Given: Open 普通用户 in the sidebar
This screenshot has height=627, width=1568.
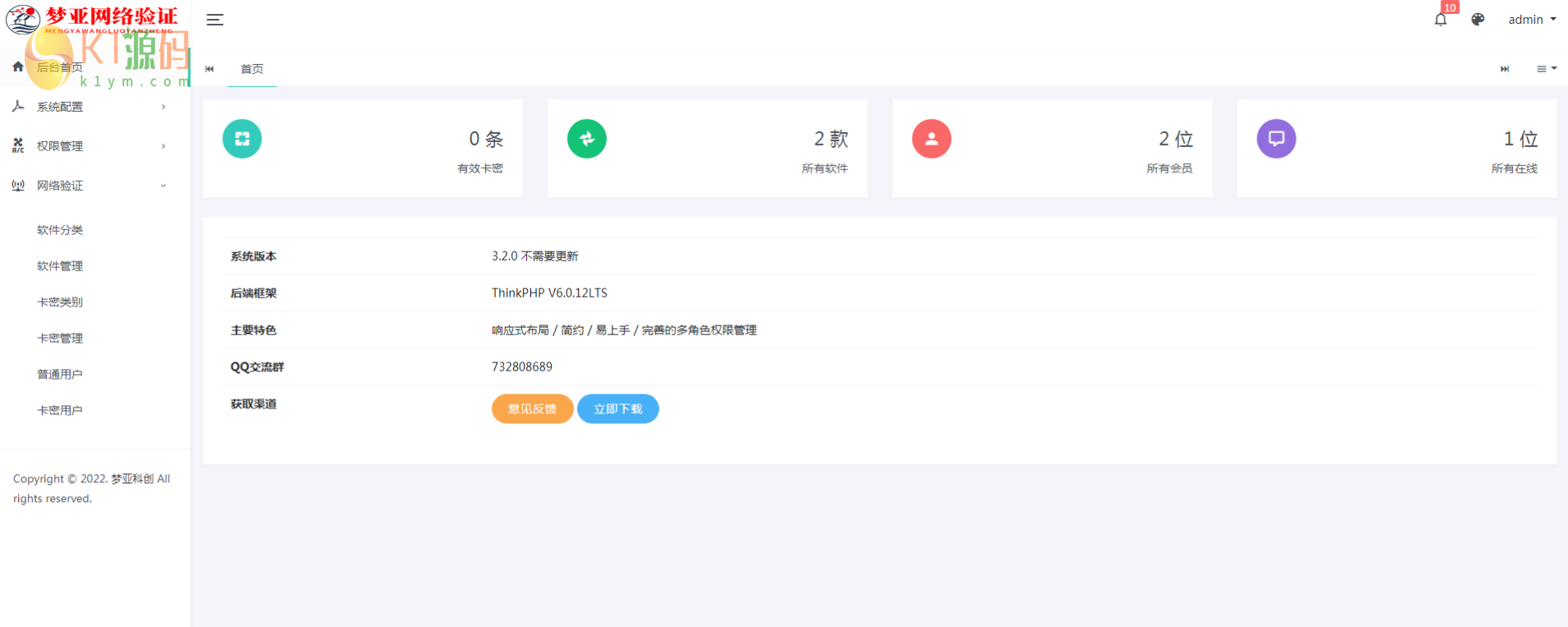Looking at the screenshot, I should (x=60, y=375).
